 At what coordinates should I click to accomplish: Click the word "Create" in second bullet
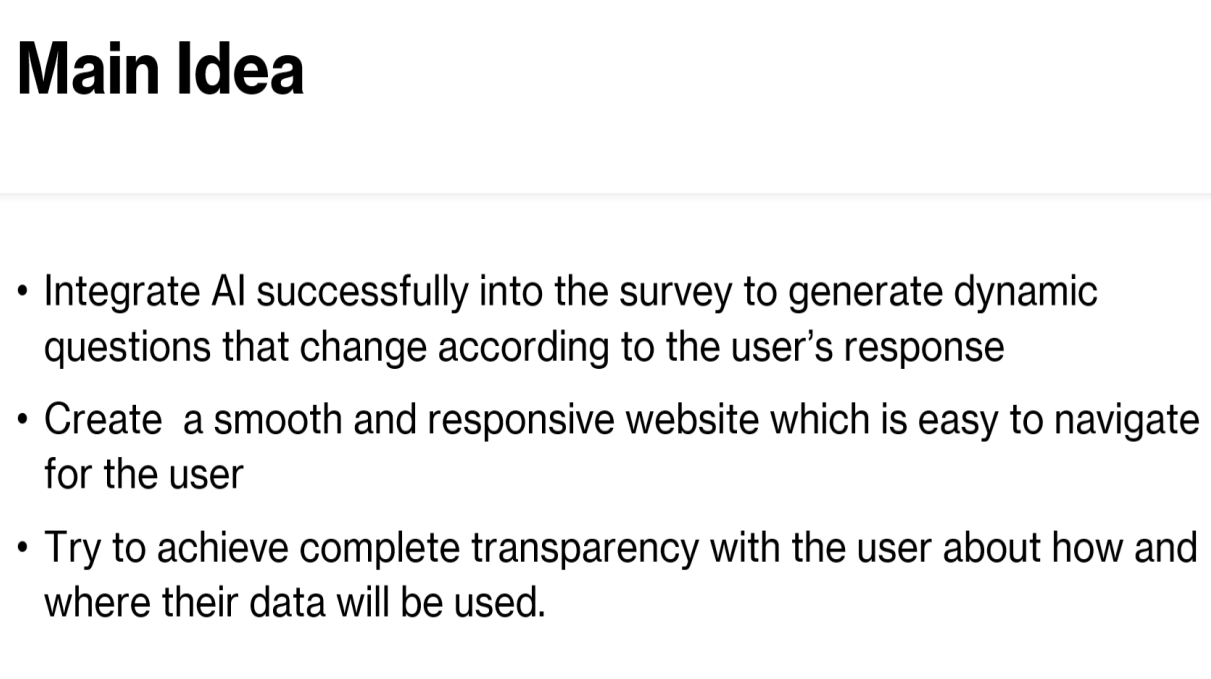pos(102,420)
